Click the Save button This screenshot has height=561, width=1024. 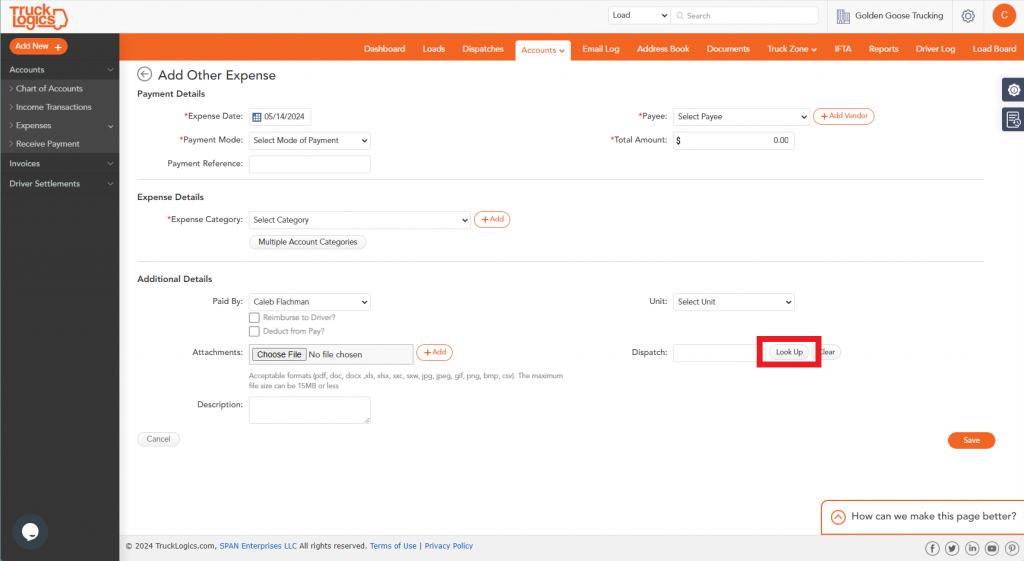tap(971, 440)
